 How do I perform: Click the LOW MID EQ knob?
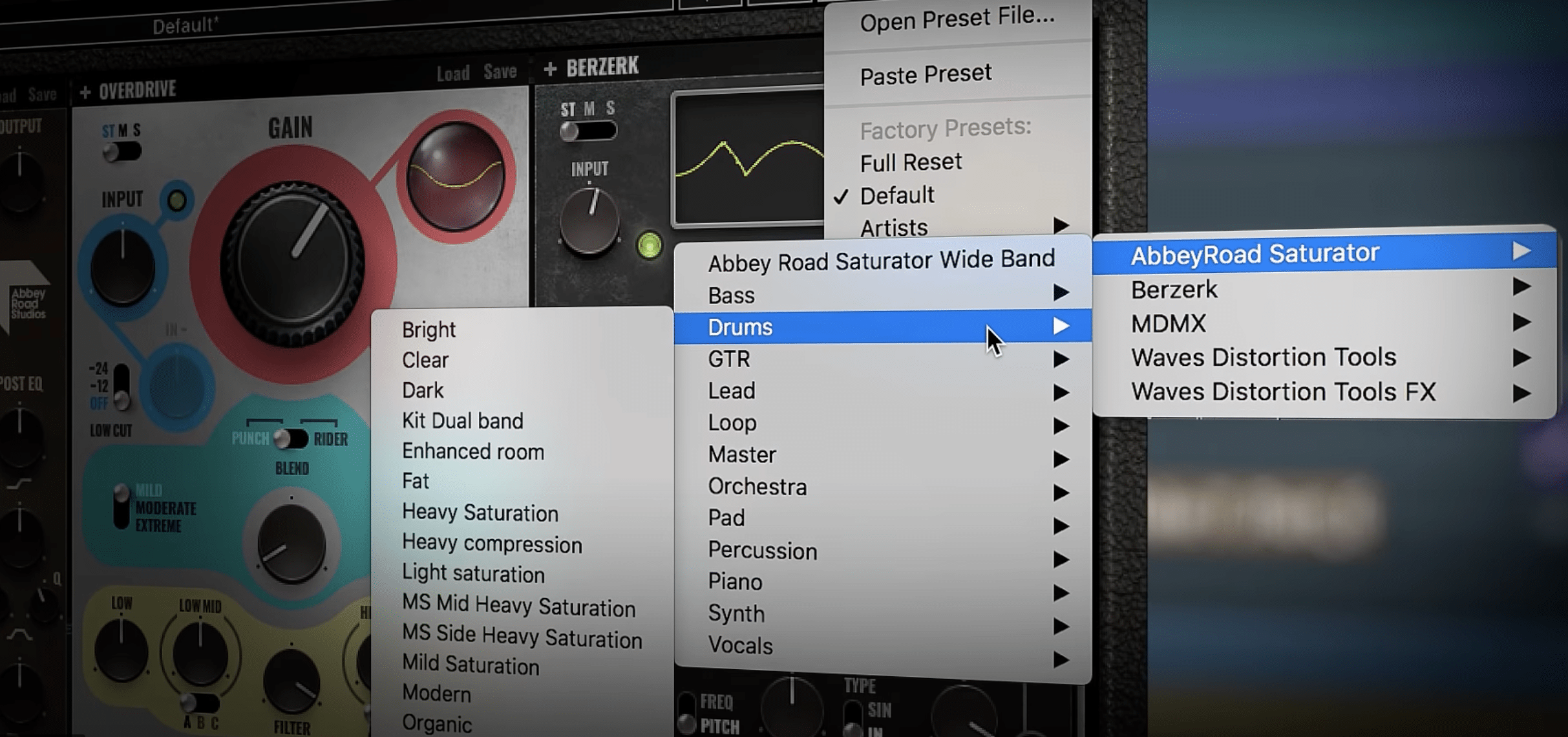tap(200, 654)
